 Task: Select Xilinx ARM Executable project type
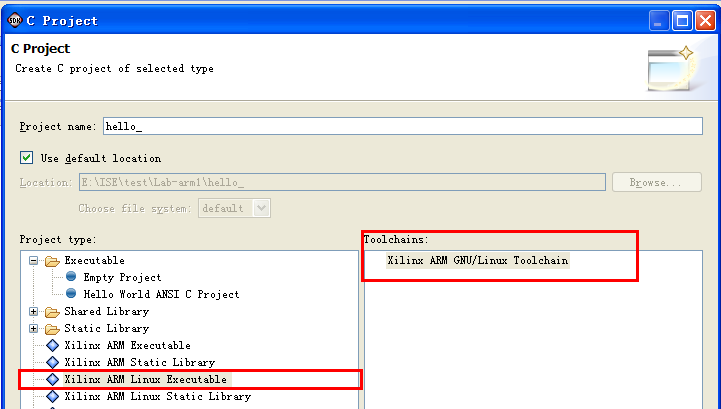tap(127, 346)
